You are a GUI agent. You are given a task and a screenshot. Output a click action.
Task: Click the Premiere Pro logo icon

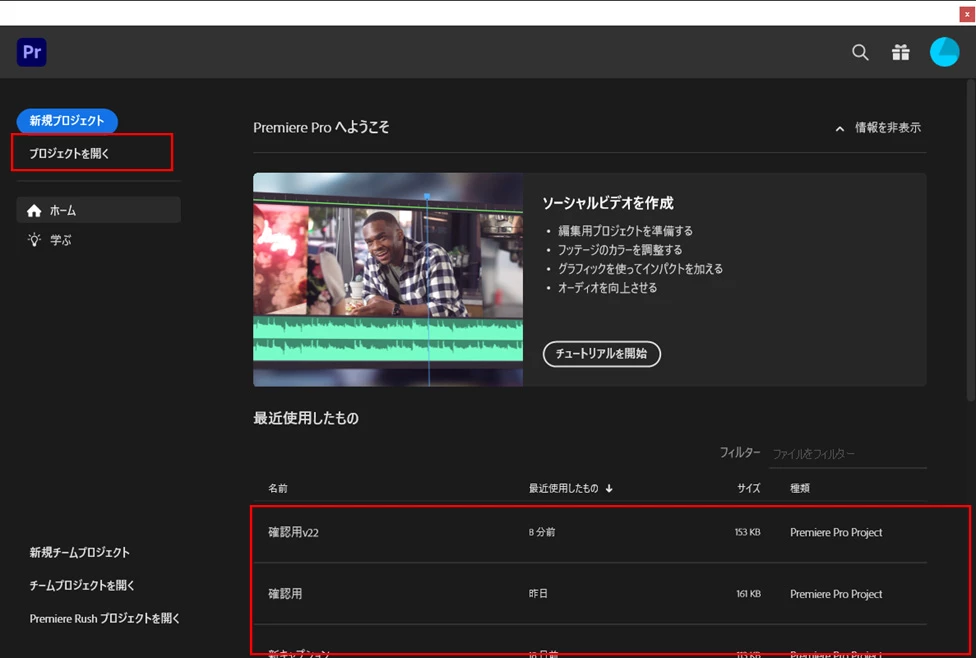(x=32, y=52)
